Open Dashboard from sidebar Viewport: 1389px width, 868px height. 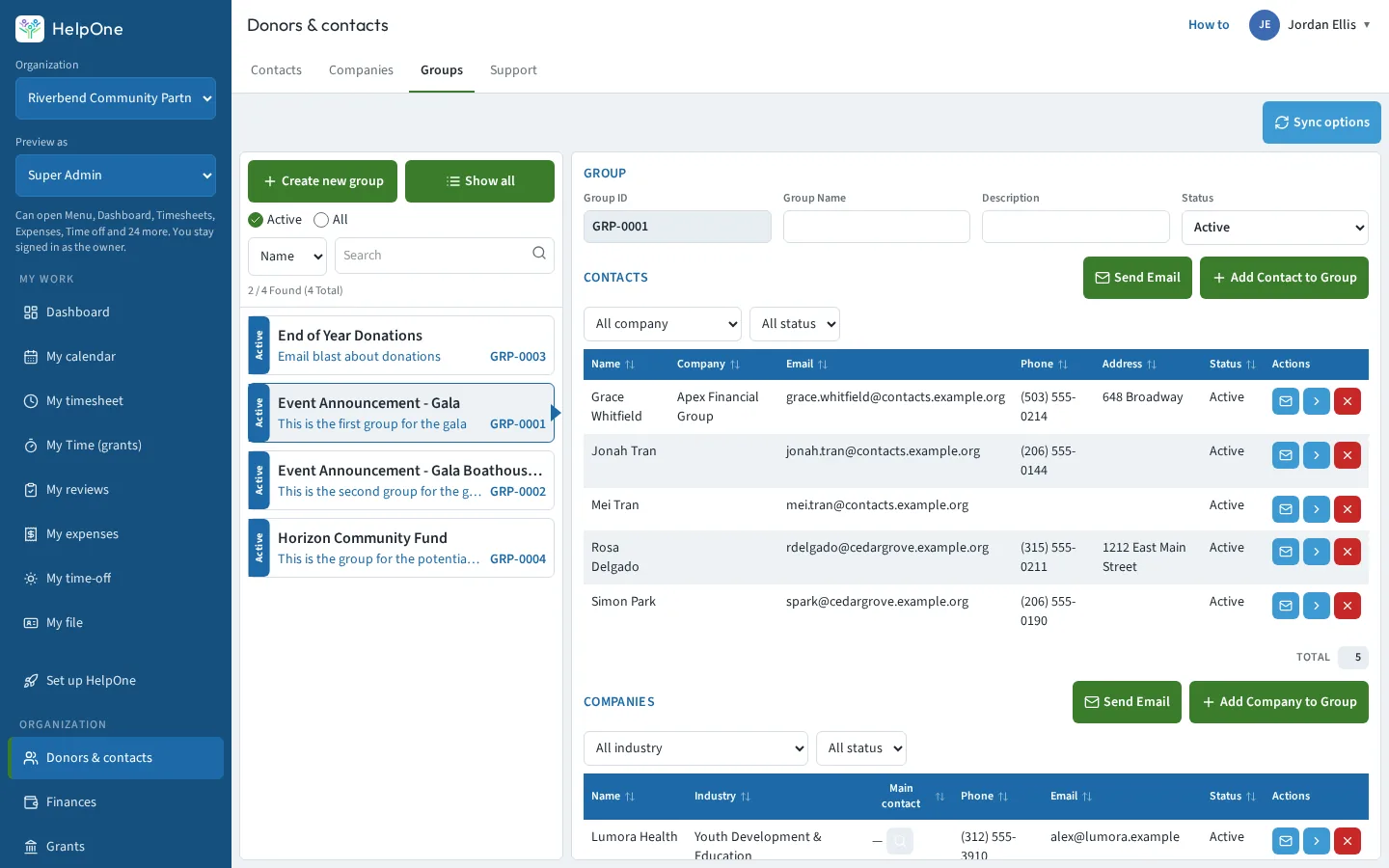click(116, 312)
